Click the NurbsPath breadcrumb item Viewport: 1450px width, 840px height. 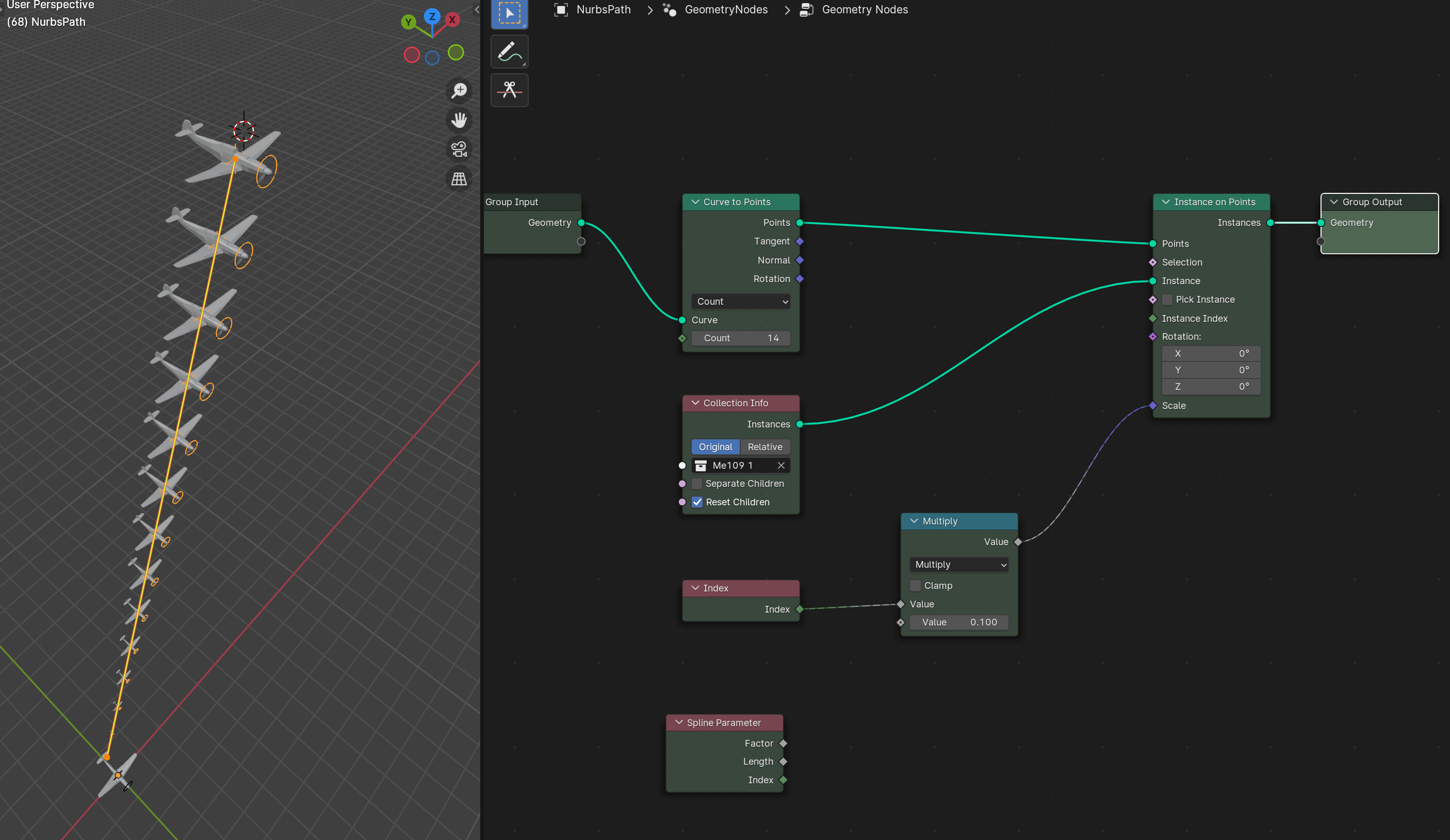pos(603,10)
